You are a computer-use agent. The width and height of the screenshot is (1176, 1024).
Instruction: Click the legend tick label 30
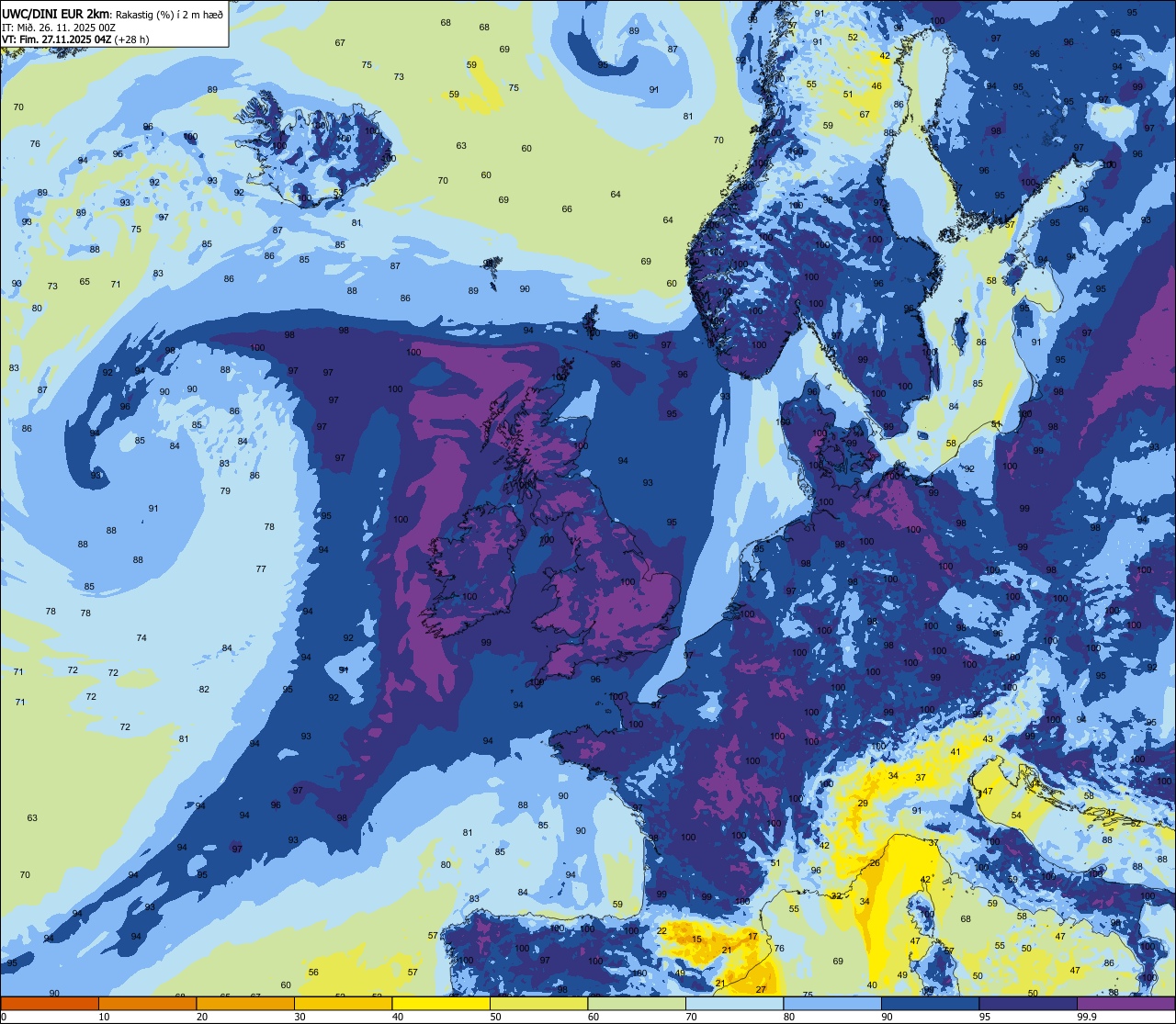click(x=300, y=1017)
